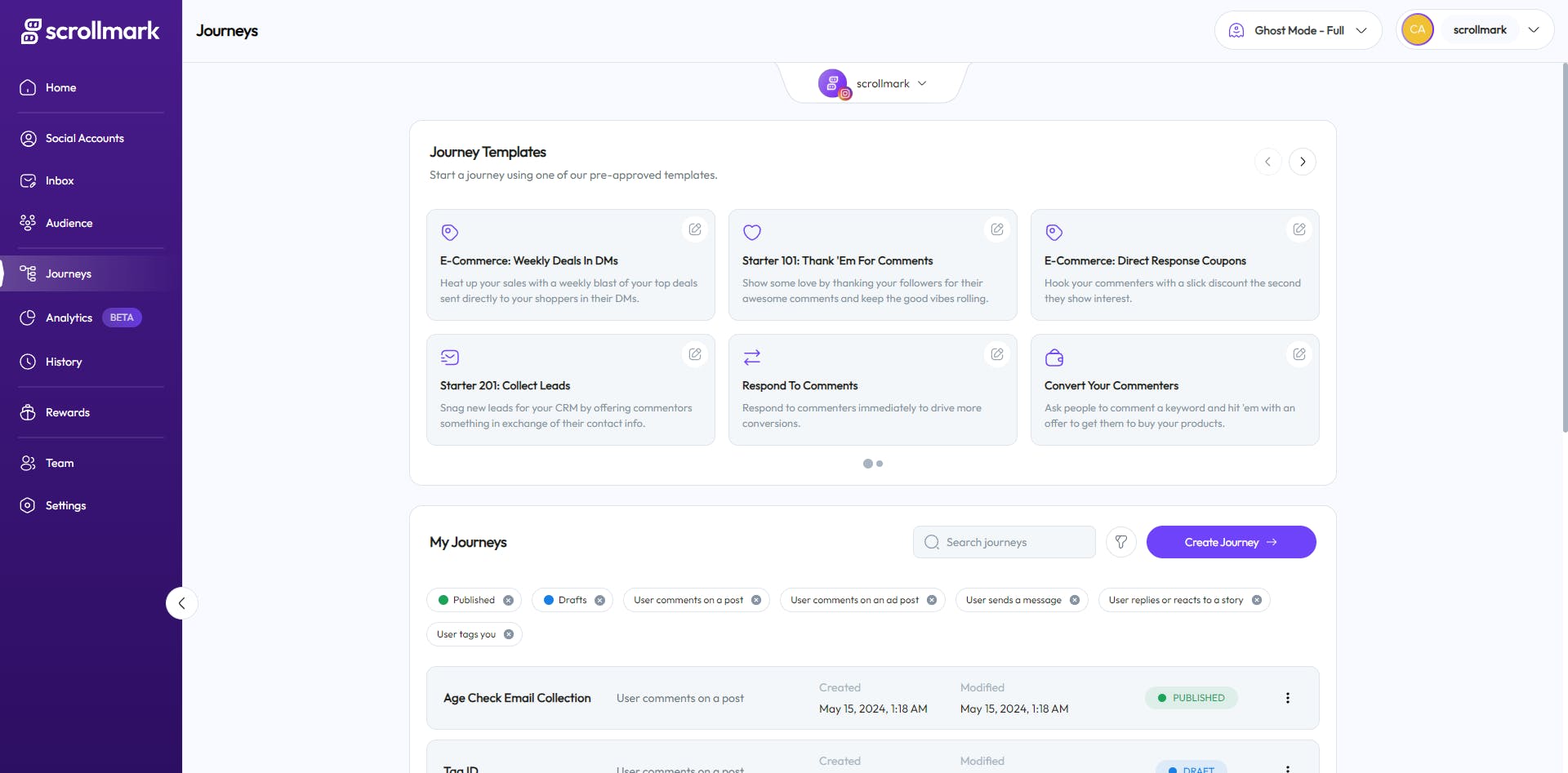Click the Create Journey button
Viewport: 1568px width, 773px height.
tap(1231, 542)
